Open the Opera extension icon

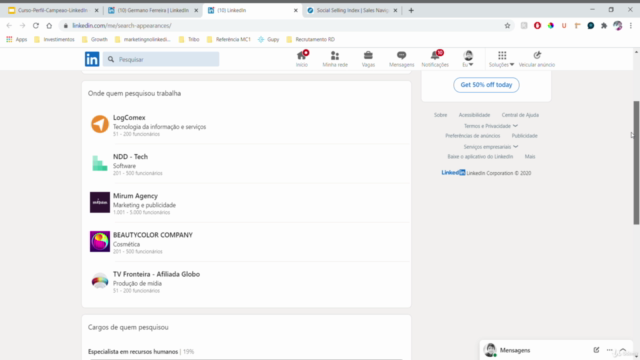[537, 26]
